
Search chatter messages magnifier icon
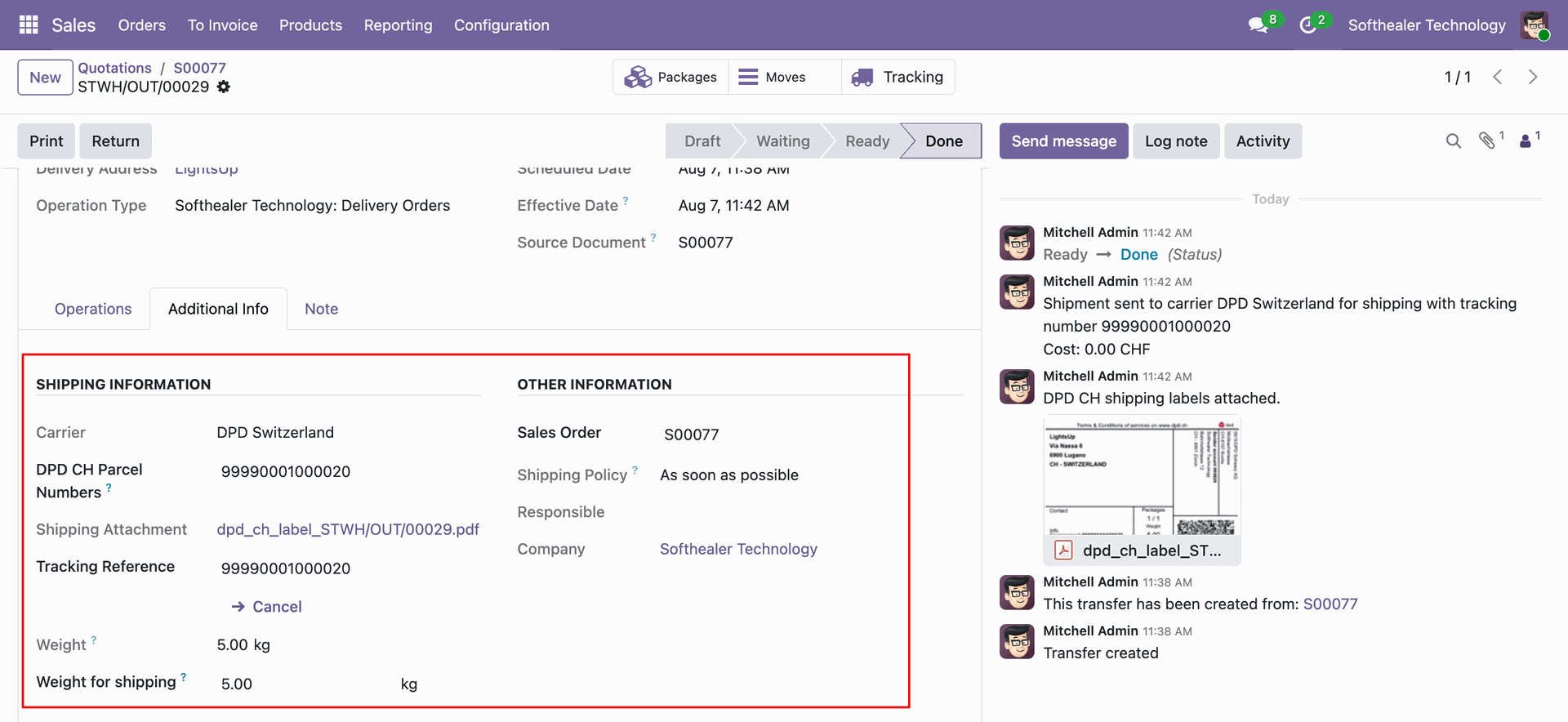pyautogui.click(x=1454, y=141)
